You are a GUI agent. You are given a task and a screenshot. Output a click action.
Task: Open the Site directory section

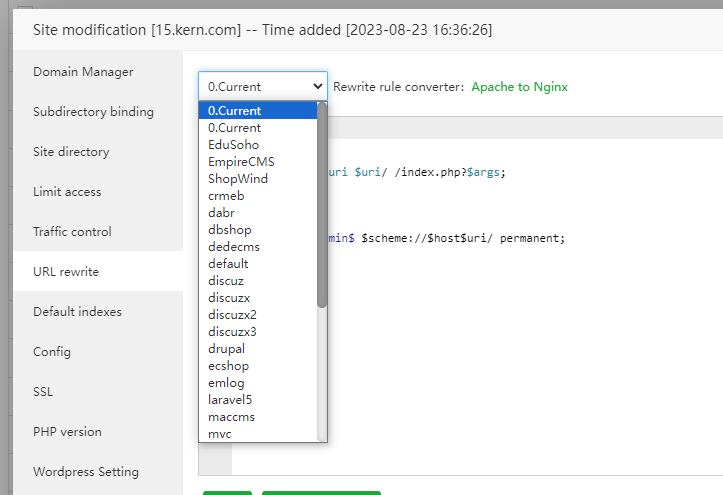pyautogui.click(x=71, y=152)
